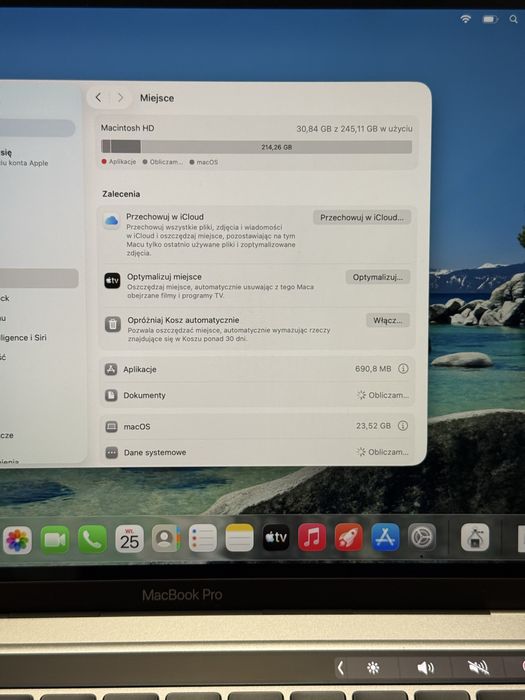The image size is (525, 700).
Task: Click the trash icon beside Opróżniaj Kosz
Action: tap(112, 324)
